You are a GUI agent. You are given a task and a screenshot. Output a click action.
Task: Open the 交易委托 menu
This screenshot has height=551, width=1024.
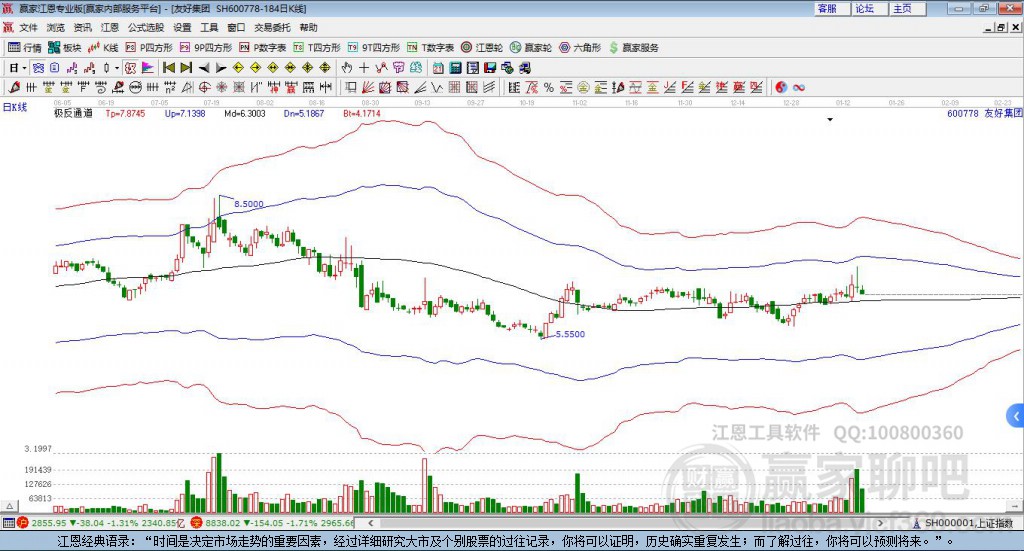click(x=272, y=27)
